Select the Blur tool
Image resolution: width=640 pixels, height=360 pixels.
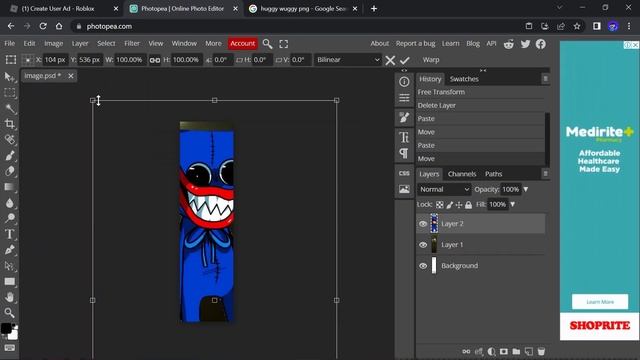pos(9,202)
